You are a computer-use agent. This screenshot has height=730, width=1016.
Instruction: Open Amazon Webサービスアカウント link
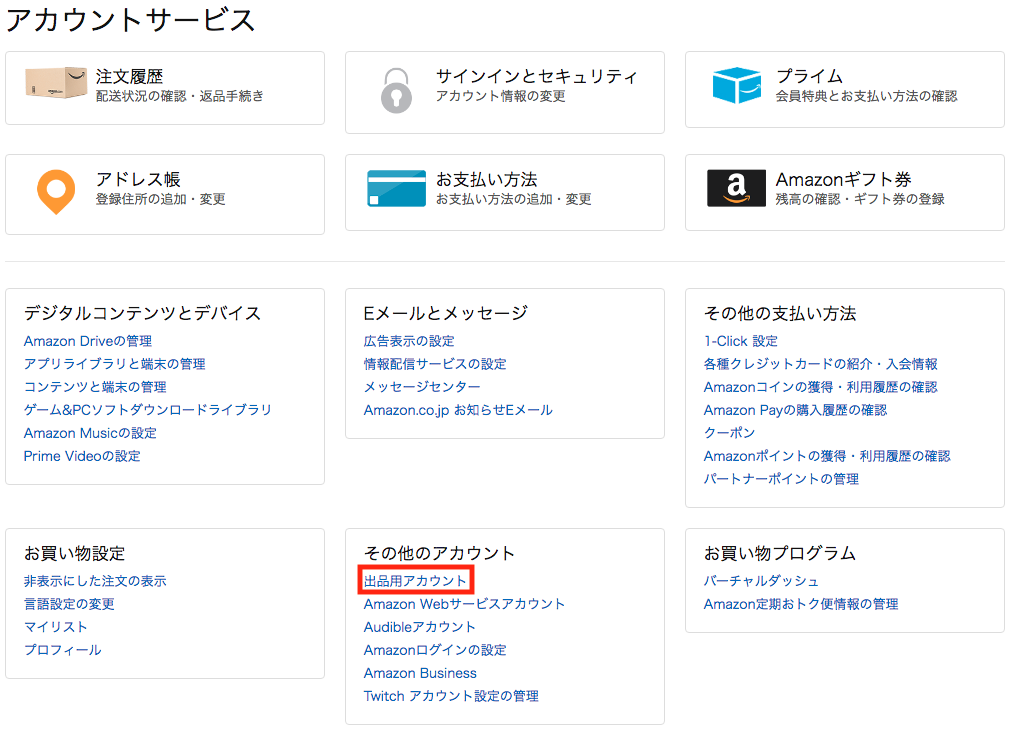(x=464, y=604)
